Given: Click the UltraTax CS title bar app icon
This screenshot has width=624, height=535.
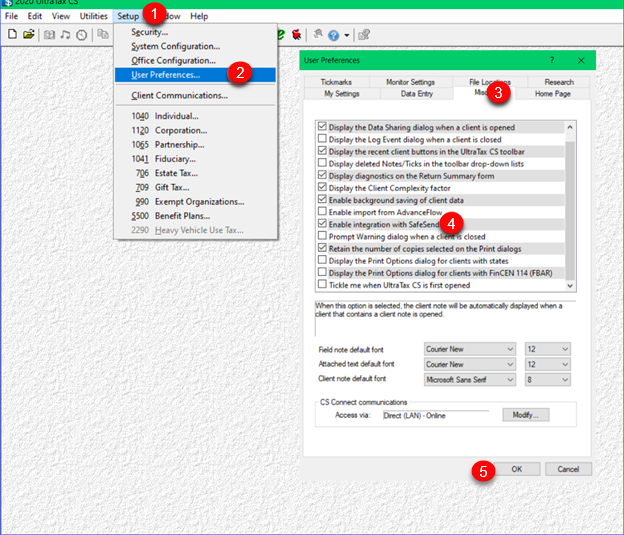Looking at the screenshot, I should [x=6, y=2].
